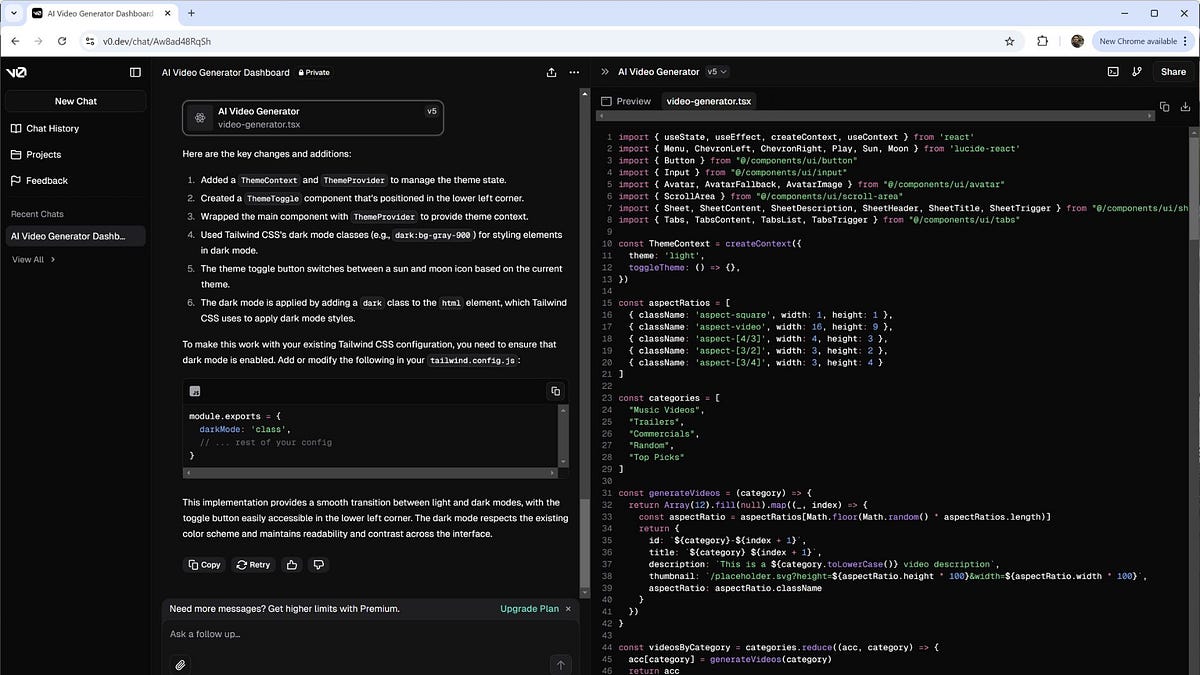Give the response a thumbs up

coord(292,565)
